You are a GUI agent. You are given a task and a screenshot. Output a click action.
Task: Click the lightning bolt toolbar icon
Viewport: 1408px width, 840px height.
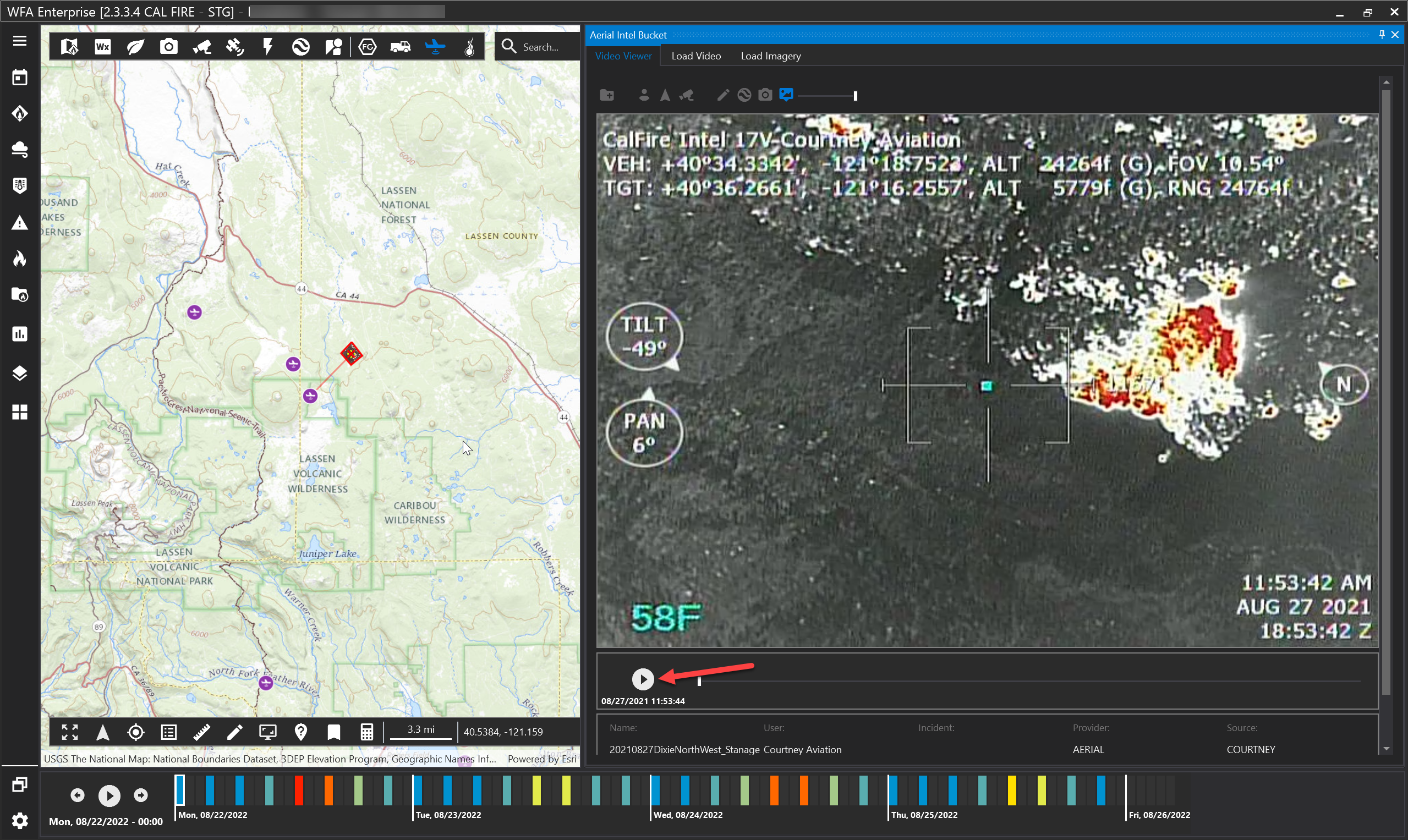coord(268,47)
